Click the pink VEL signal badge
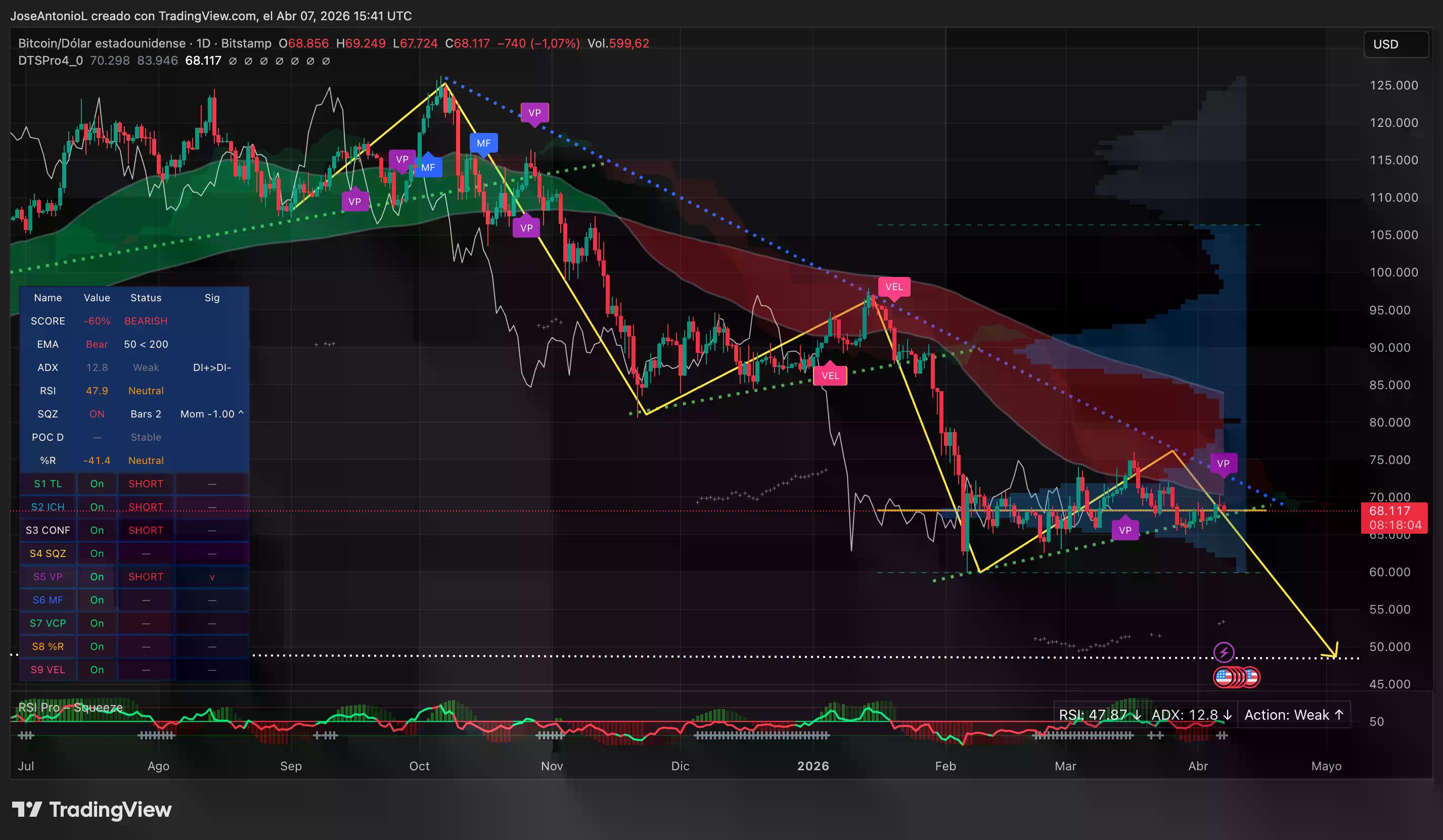The width and height of the screenshot is (1443, 840). tap(894, 288)
